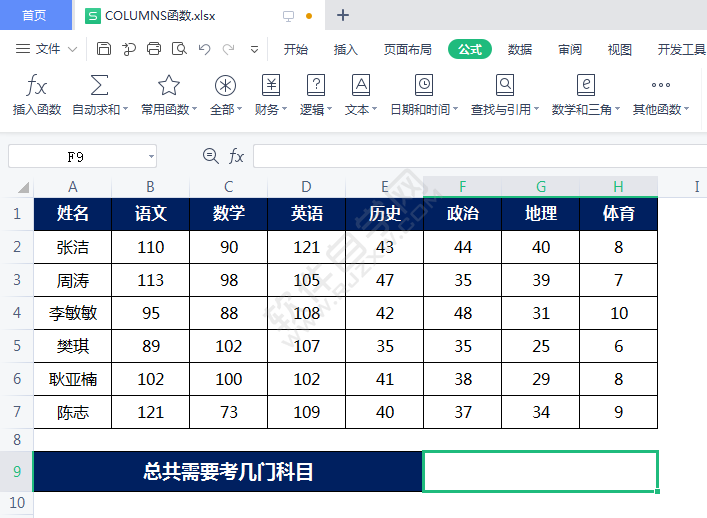The width and height of the screenshot is (707, 518).
Task: Click the cell containing 耿亚楠
Action: click(73, 379)
